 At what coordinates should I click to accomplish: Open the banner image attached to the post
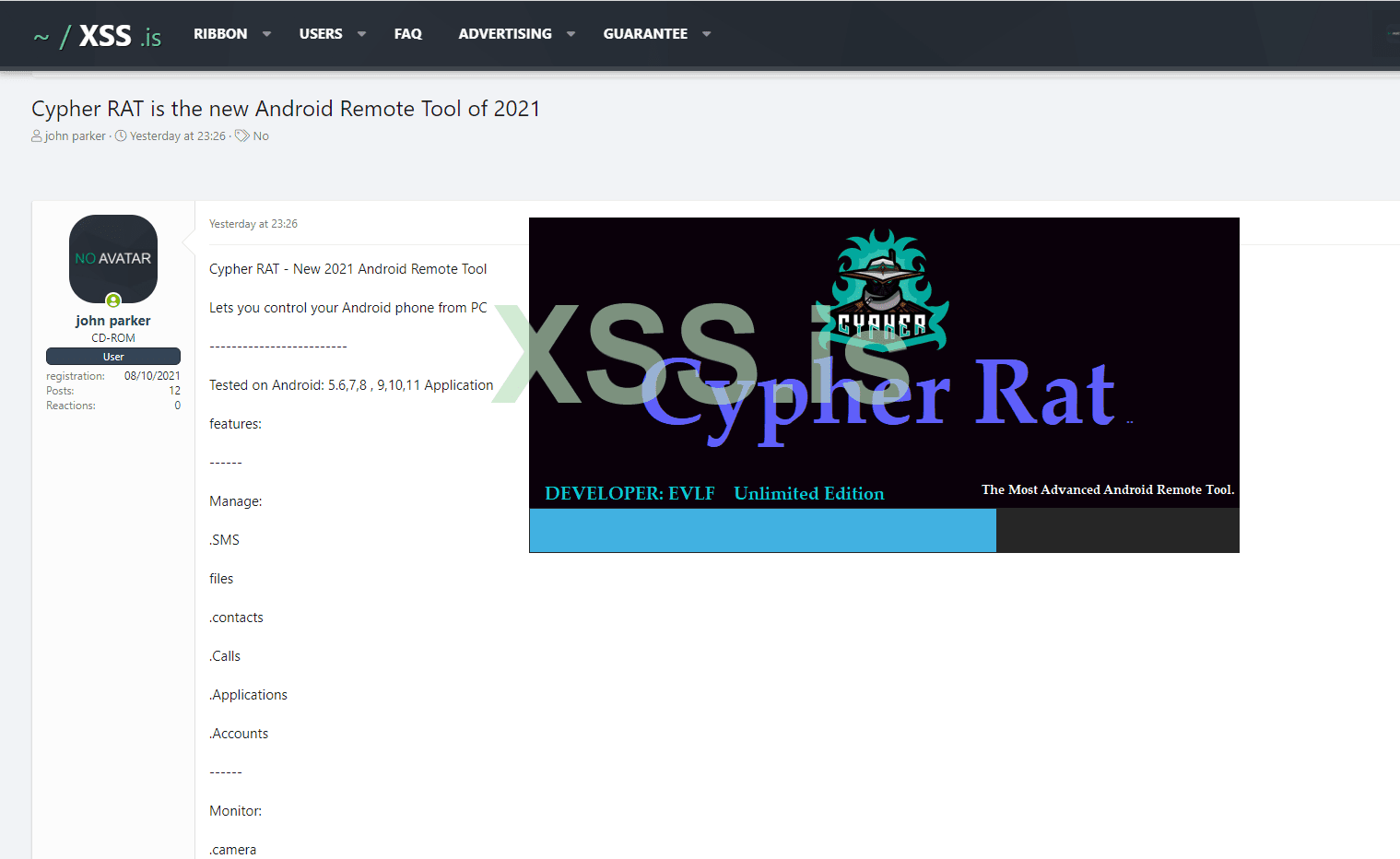(884, 385)
